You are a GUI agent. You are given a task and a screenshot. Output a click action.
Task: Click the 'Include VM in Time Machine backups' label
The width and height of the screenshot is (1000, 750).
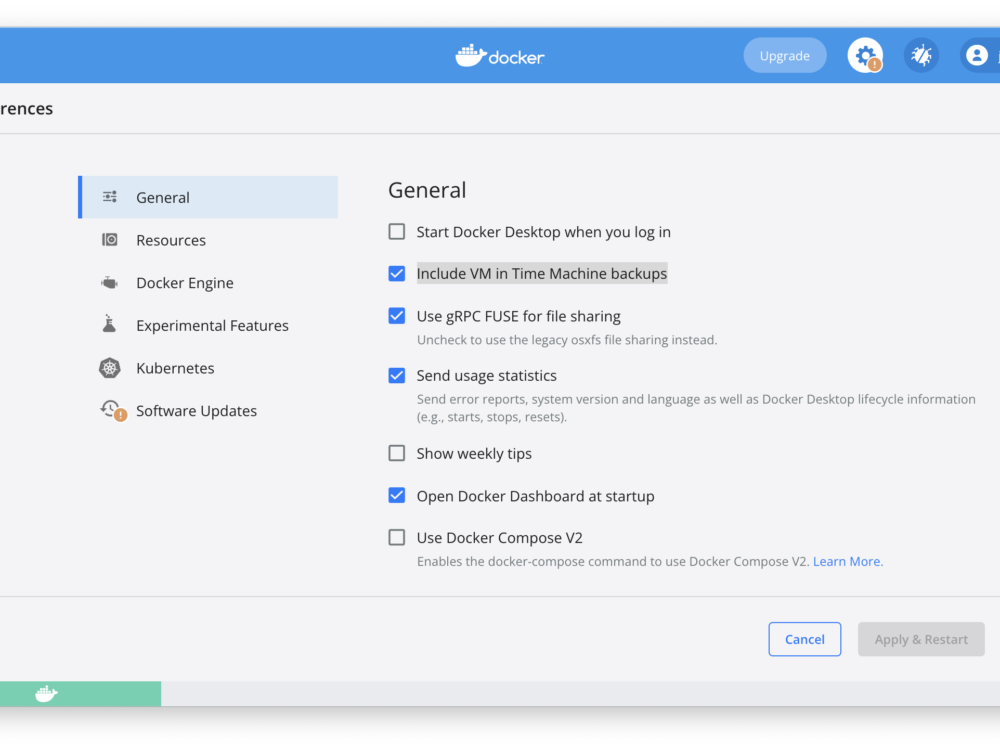[541, 274]
